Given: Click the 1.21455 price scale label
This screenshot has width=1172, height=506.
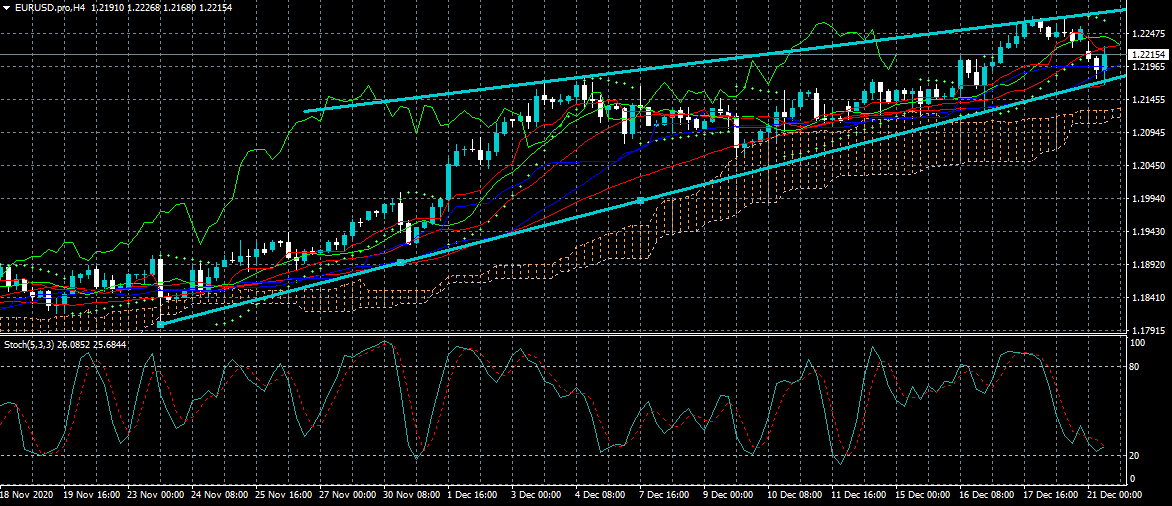Looking at the screenshot, I should 1149,100.
